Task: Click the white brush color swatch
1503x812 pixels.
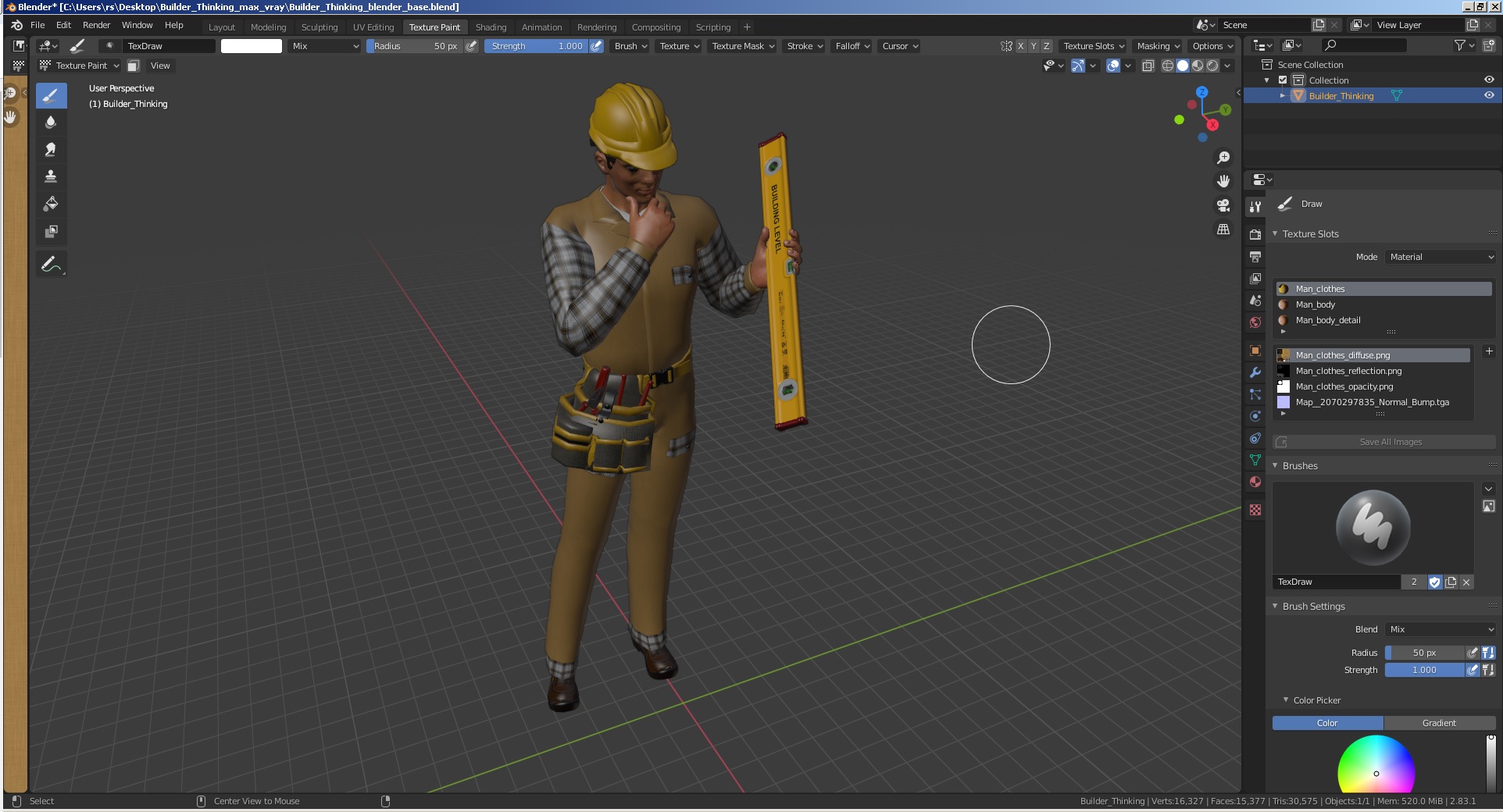Action: pyautogui.click(x=252, y=46)
